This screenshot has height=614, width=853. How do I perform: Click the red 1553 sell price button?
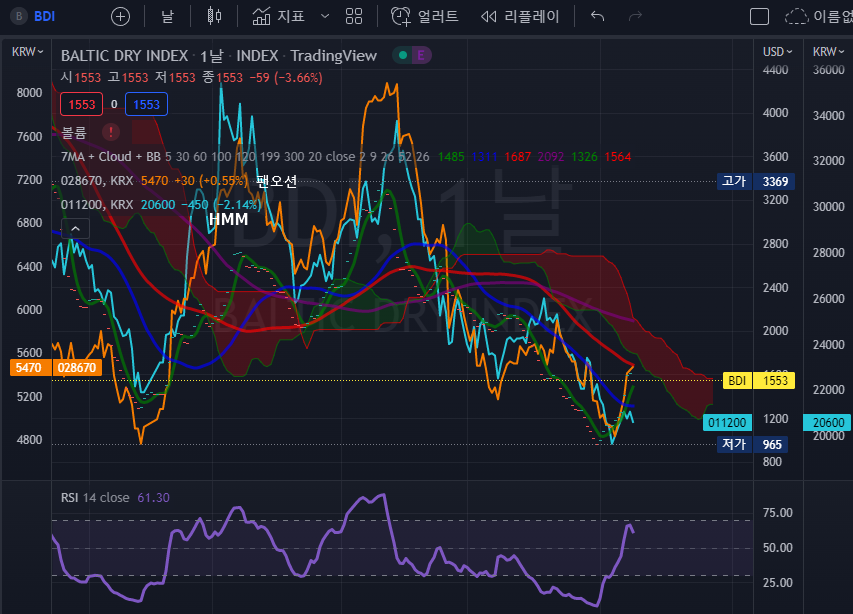(82, 104)
